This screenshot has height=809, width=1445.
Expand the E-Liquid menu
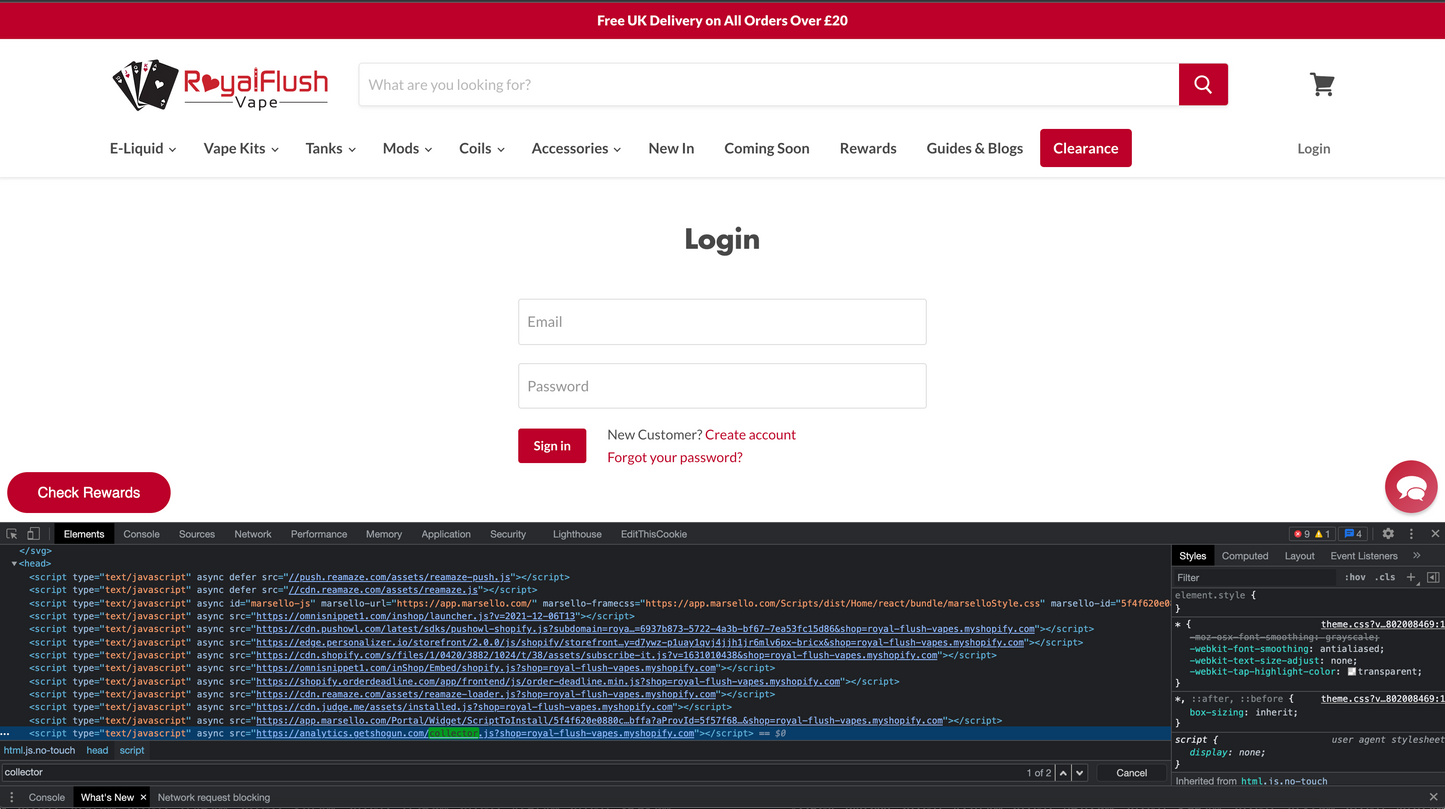point(143,148)
